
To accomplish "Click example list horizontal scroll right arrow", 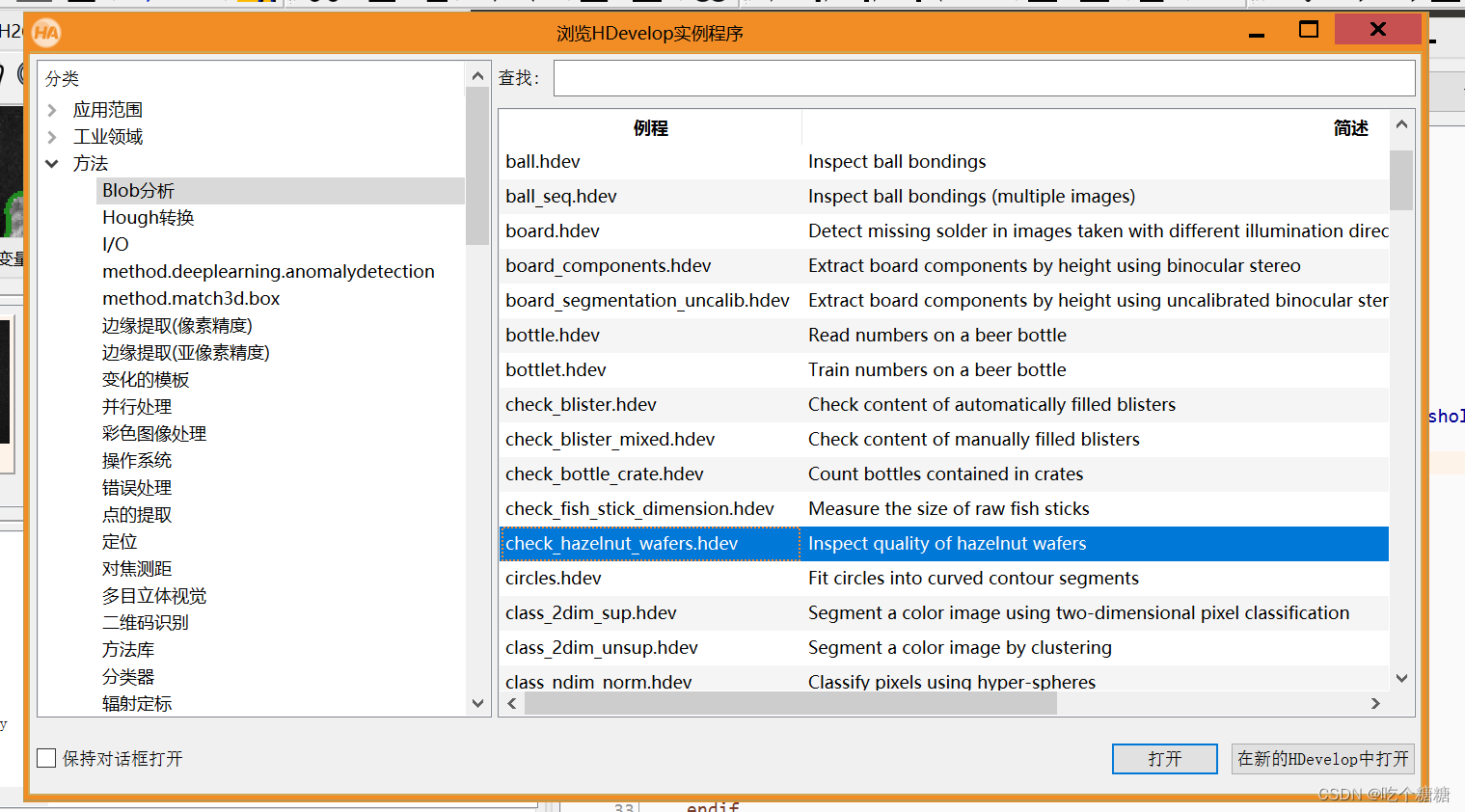I will coord(1376,704).
